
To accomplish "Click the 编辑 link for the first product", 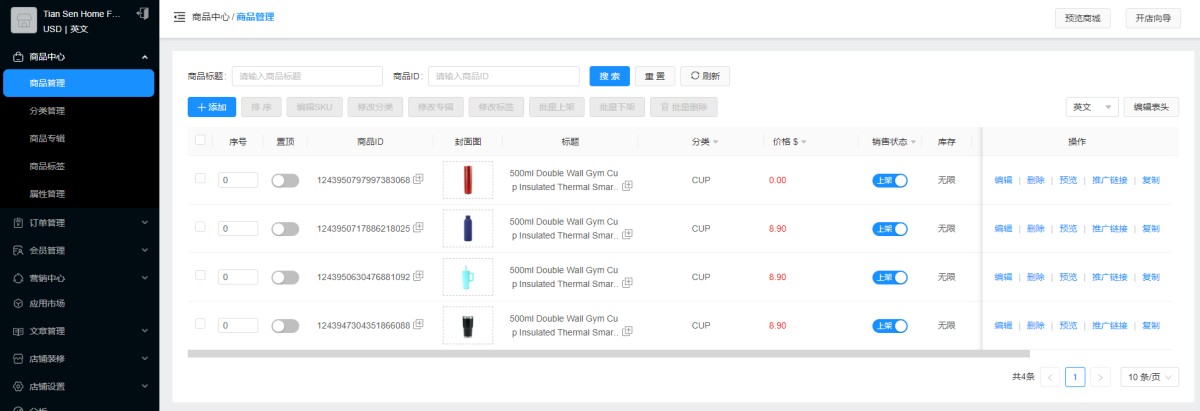I will tap(1003, 180).
